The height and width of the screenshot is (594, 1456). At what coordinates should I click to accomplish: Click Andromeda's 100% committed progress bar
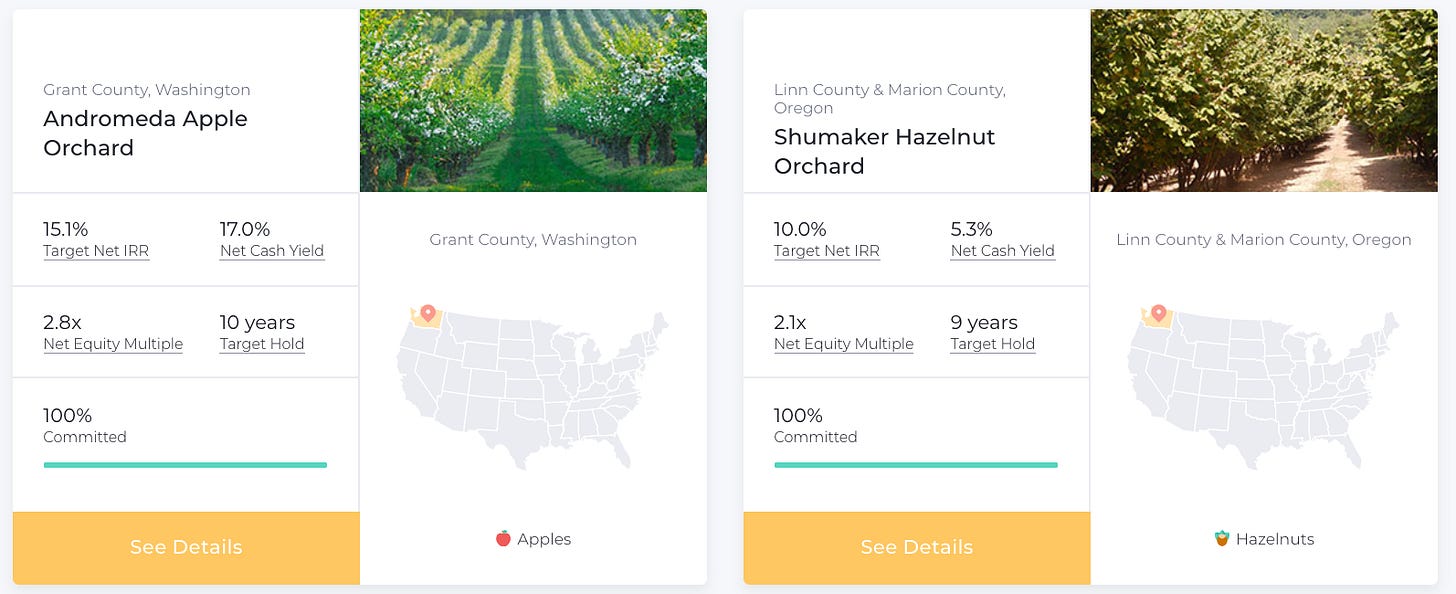185,465
